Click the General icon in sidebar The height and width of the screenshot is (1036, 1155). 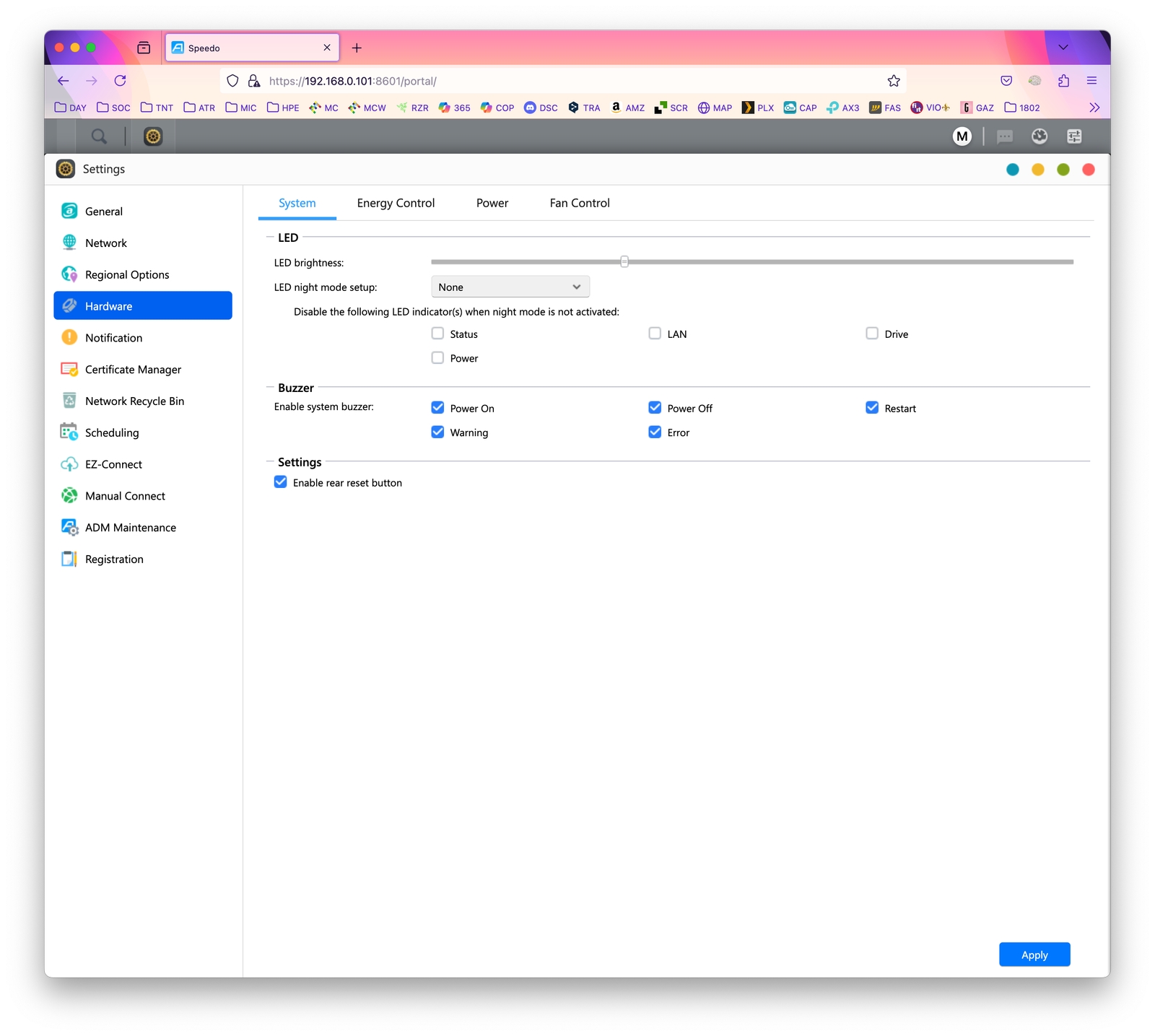tap(69, 211)
